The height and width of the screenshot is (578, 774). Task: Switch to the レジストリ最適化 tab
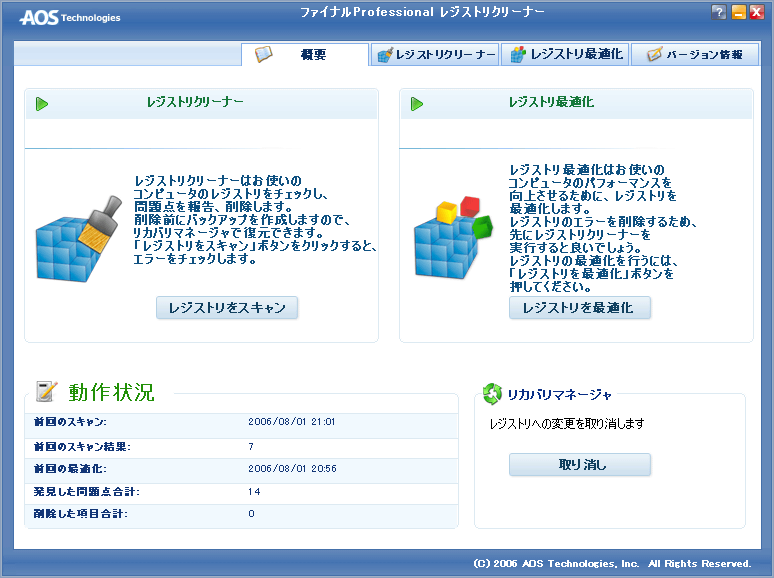[566, 54]
